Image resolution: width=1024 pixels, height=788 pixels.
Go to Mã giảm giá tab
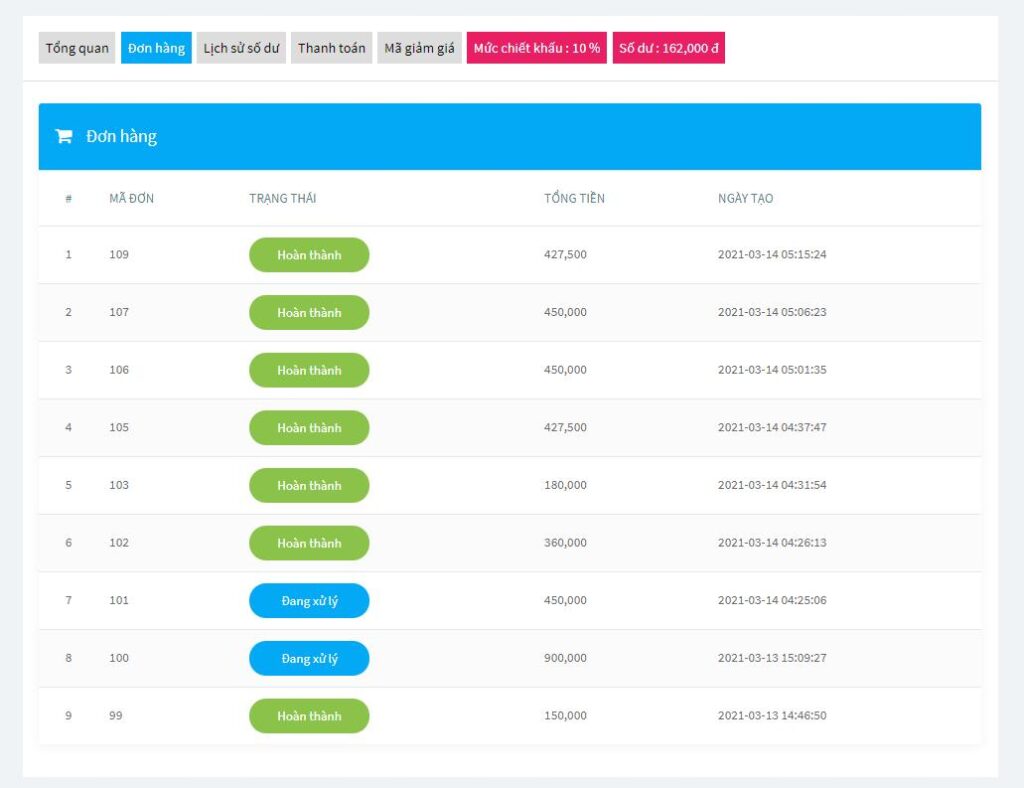click(x=419, y=48)
